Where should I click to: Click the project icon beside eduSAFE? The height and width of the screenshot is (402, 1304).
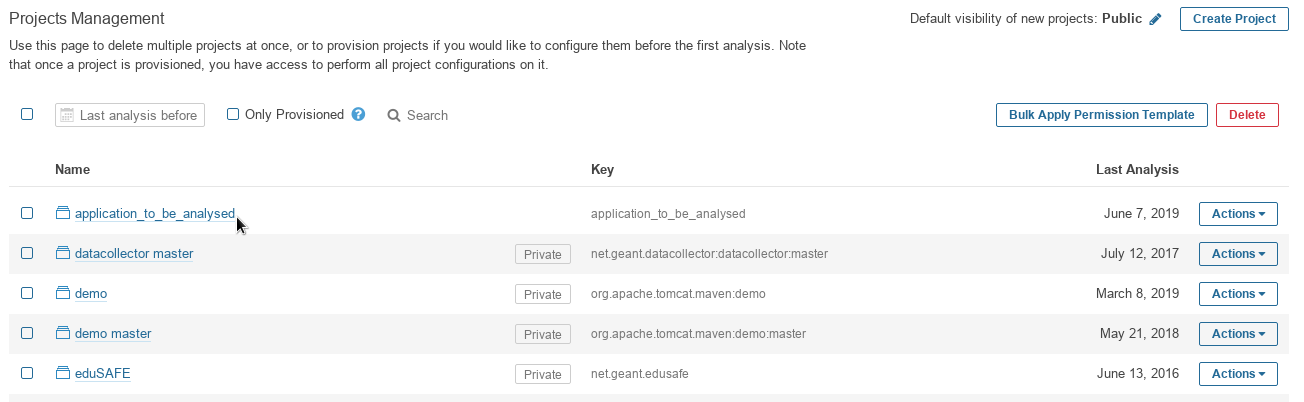coord(63,373)
